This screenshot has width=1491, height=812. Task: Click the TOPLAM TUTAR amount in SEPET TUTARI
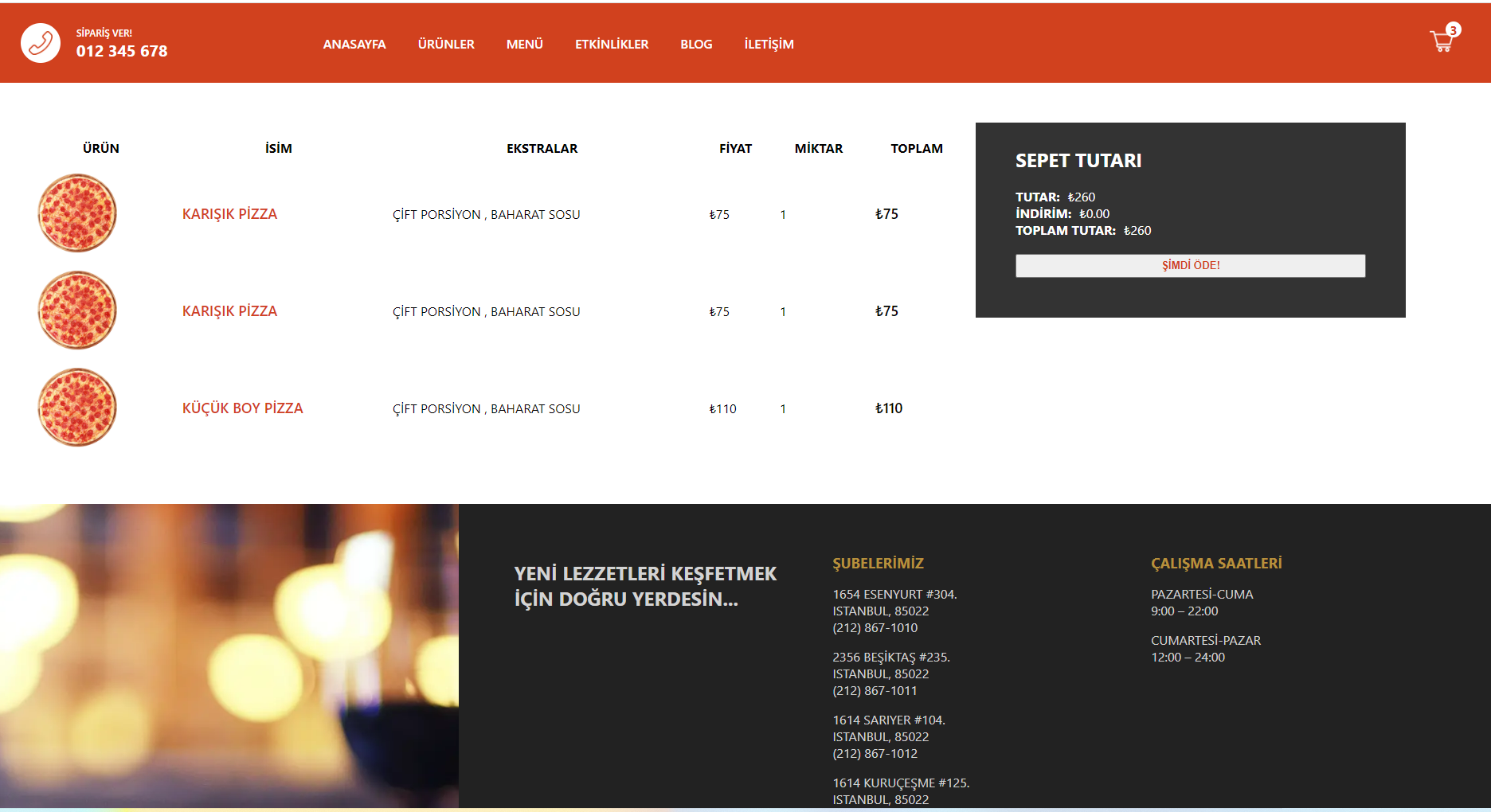tap(1137, 231)
